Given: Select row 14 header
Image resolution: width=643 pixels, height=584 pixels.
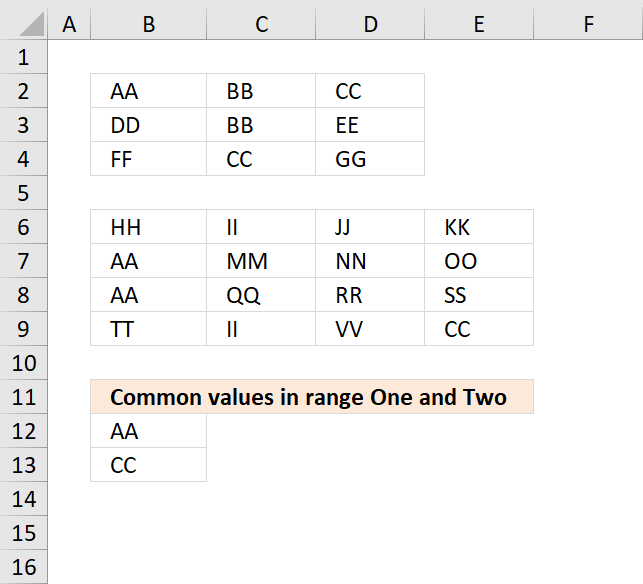Looking at the screenshot, I should (x=23, y=500).
